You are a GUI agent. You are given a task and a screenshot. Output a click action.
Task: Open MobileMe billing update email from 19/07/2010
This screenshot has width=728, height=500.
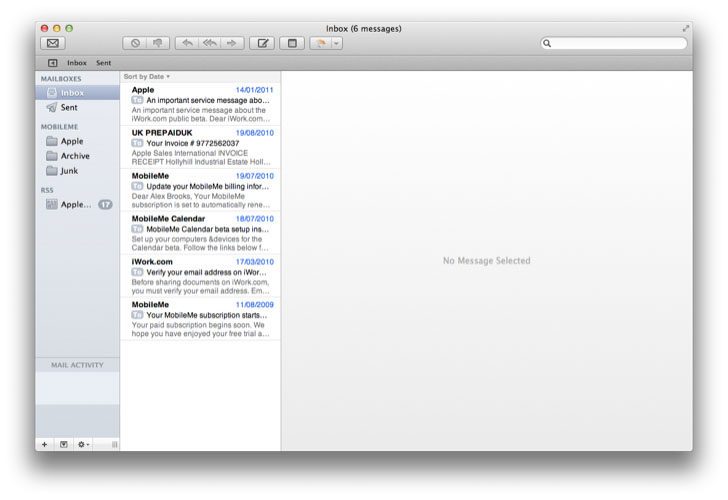pyautogui.click(x=201, y=190)
